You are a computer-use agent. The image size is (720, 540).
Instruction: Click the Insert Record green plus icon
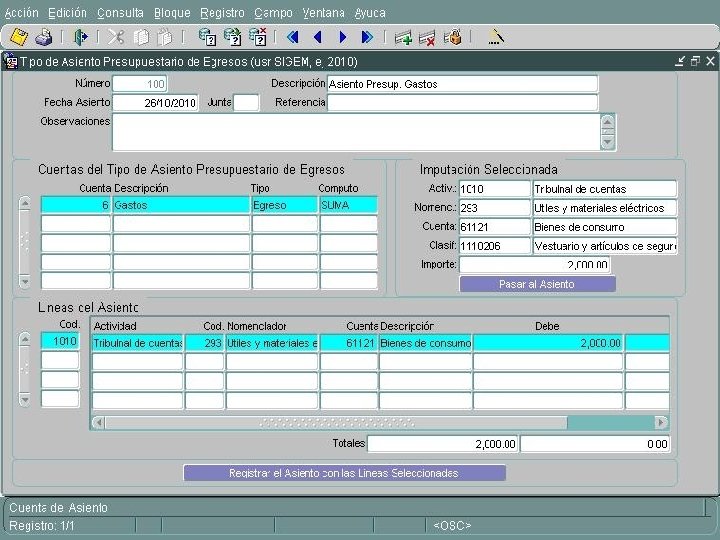(x=402, y=37)
